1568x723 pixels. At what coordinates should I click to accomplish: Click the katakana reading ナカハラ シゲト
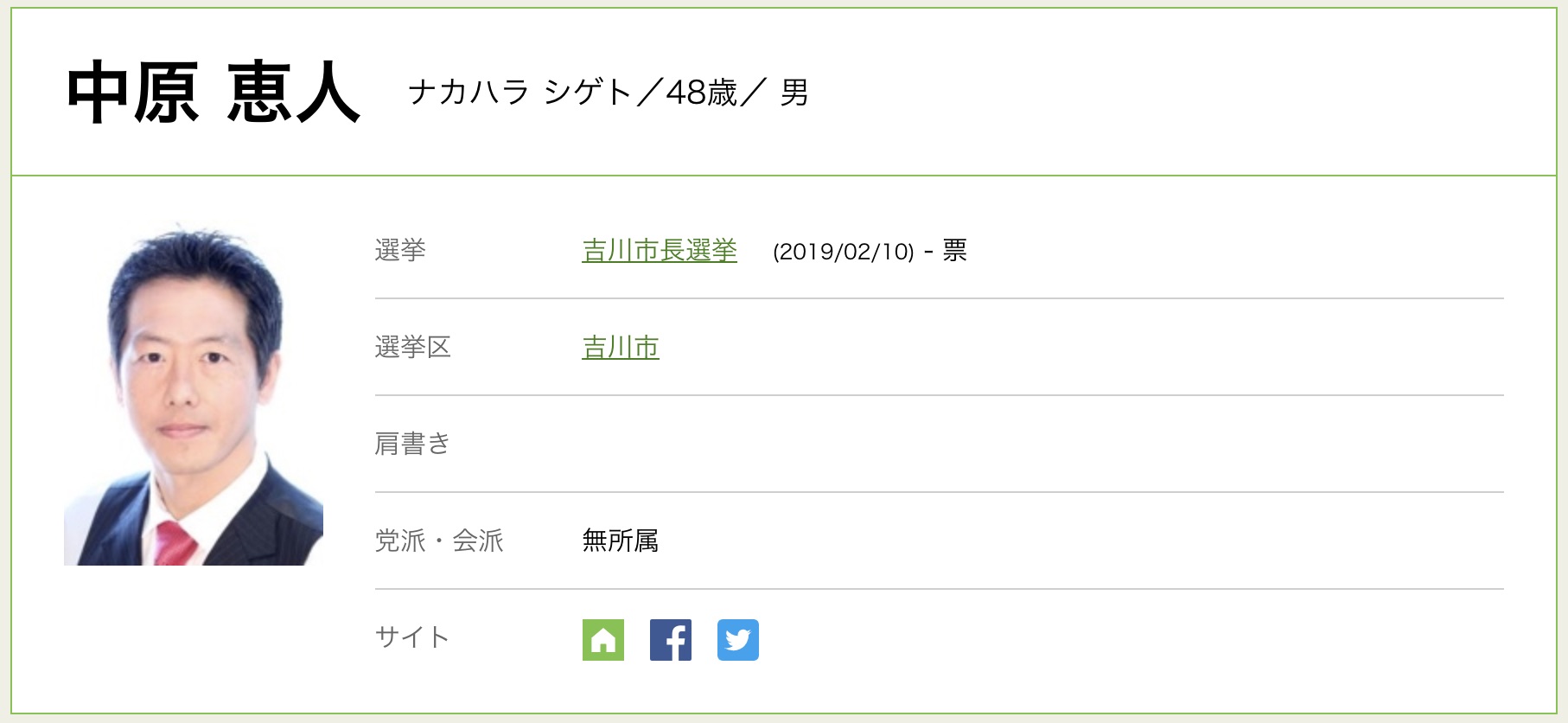[x=520, y=92]
